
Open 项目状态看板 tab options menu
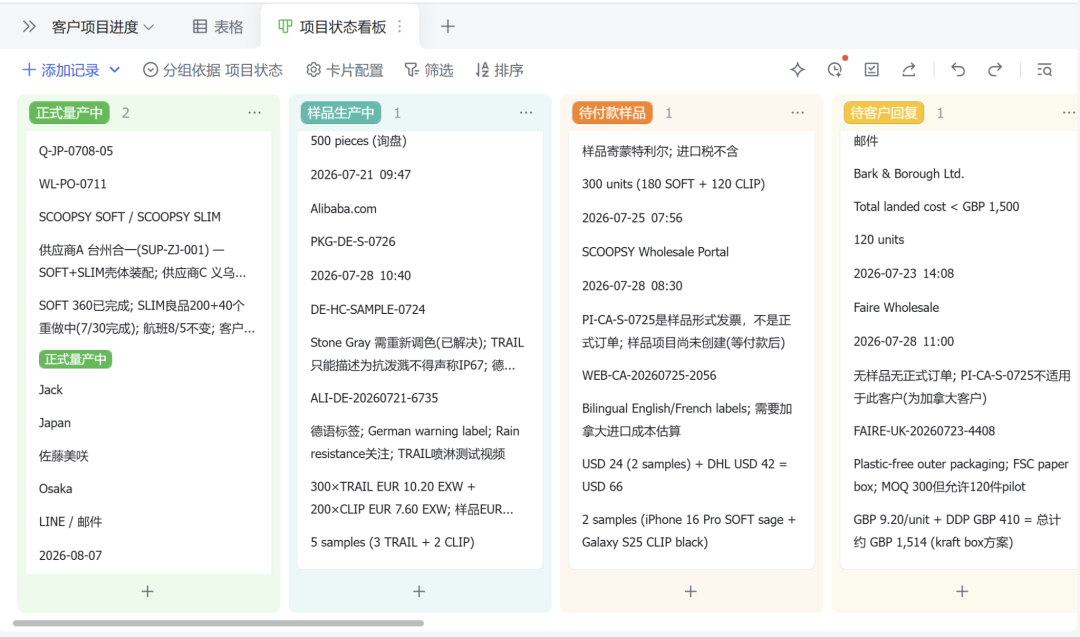[400, 27]
